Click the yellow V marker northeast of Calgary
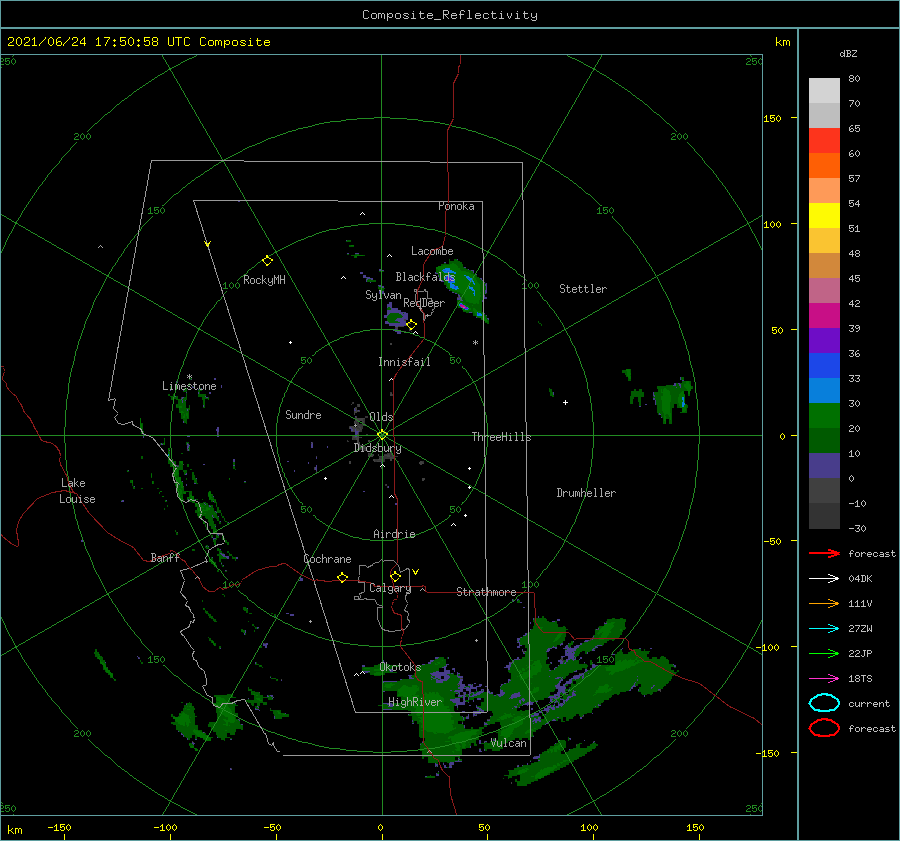The width and height of the screenshot is (900, 841). point(416,572)
